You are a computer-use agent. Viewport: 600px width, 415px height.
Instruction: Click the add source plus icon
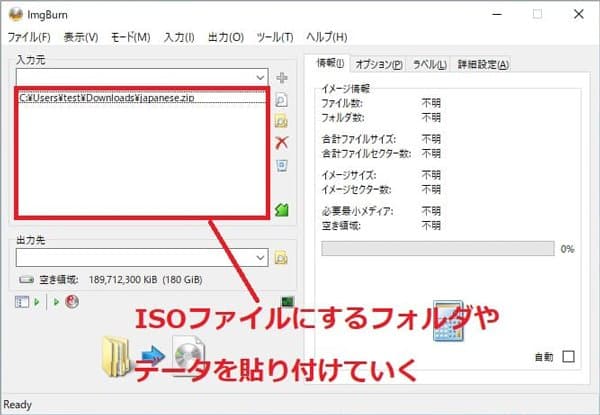282,77
